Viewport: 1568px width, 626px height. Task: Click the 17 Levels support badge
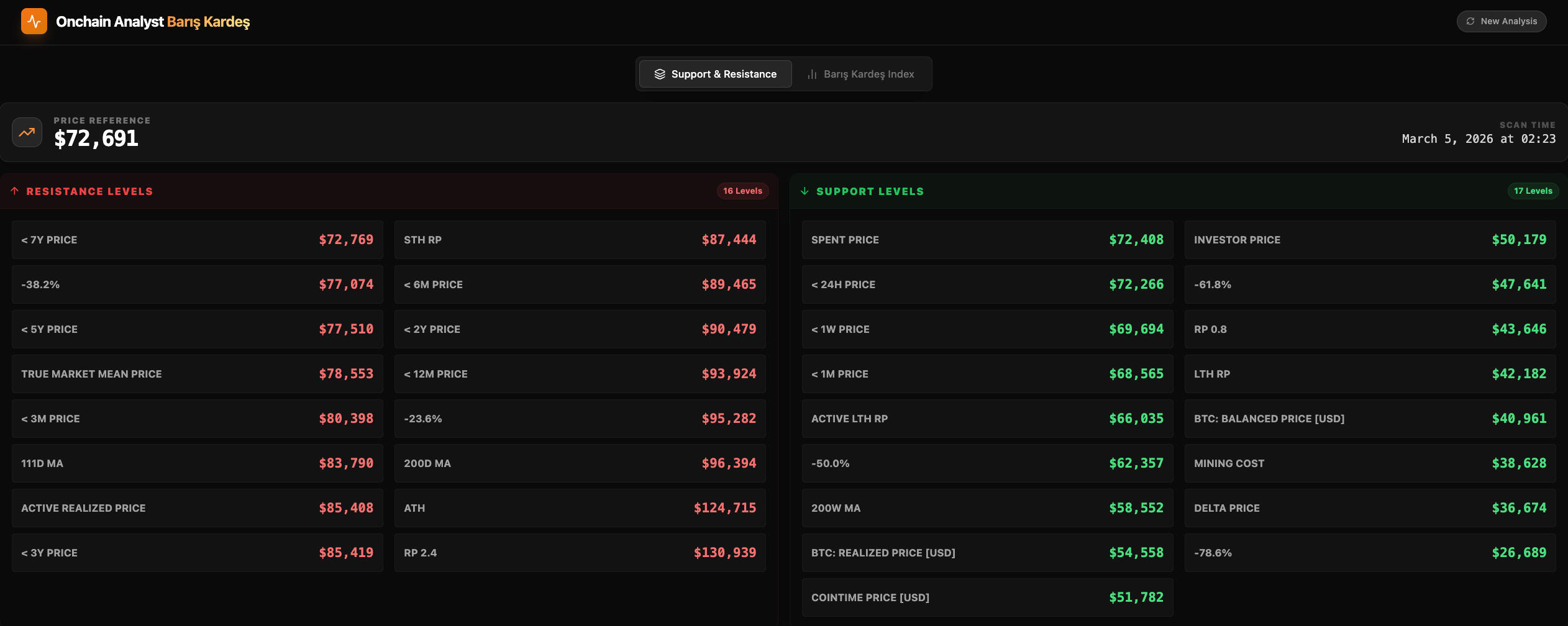(1533, 191)
